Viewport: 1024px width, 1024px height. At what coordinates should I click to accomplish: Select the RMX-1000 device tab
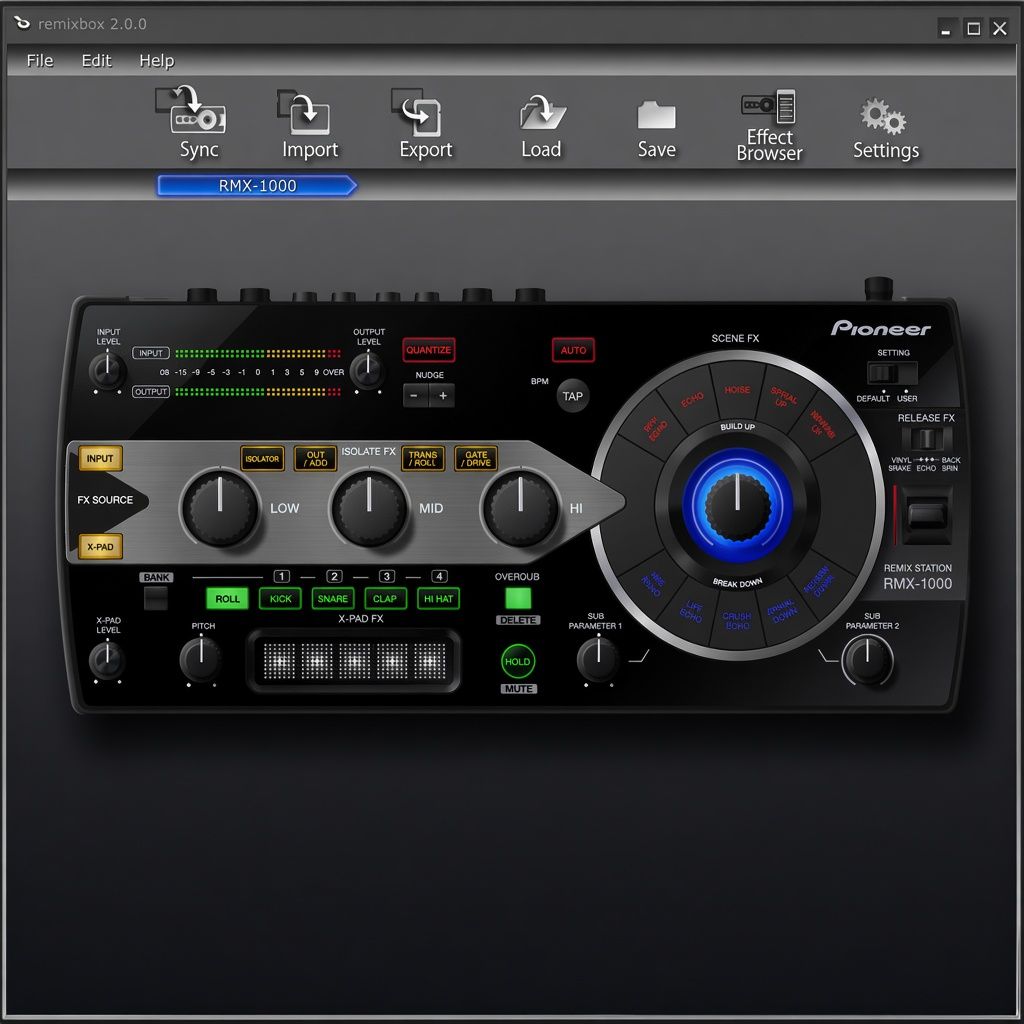(x=257, y=186)
